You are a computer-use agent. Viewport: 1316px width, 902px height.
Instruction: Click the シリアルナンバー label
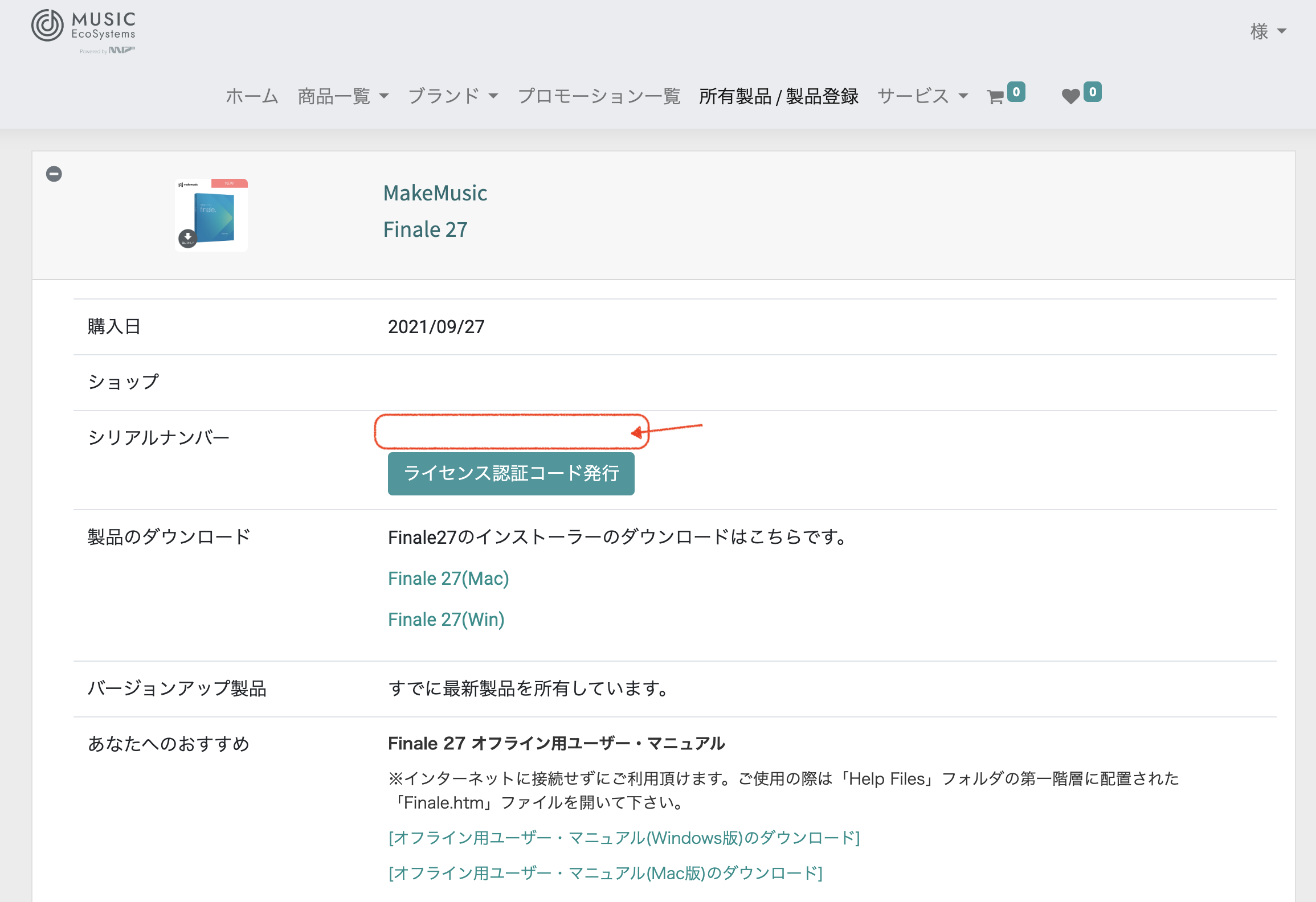tap(158, 437)
